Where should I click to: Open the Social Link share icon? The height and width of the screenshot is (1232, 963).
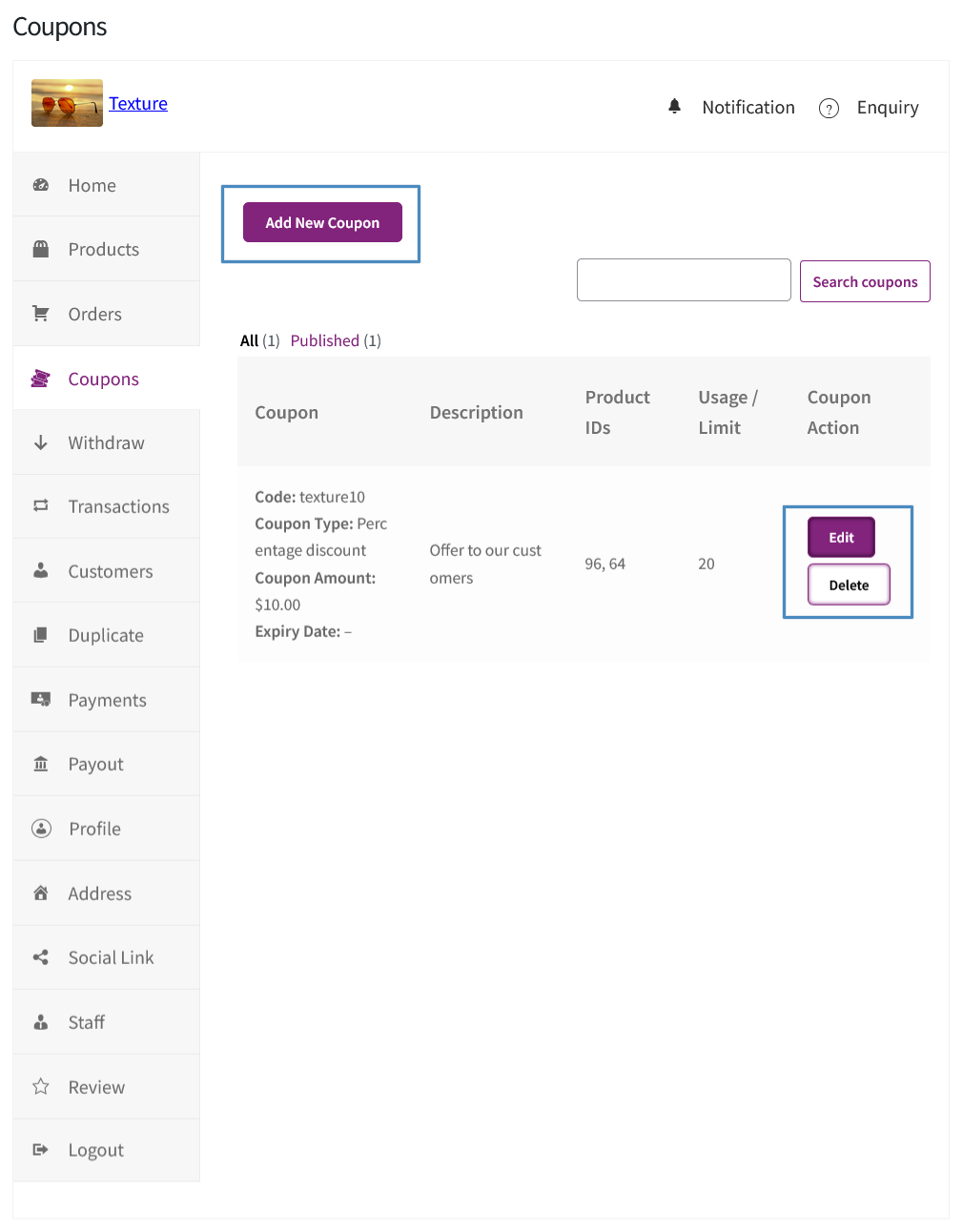(41, 956)
